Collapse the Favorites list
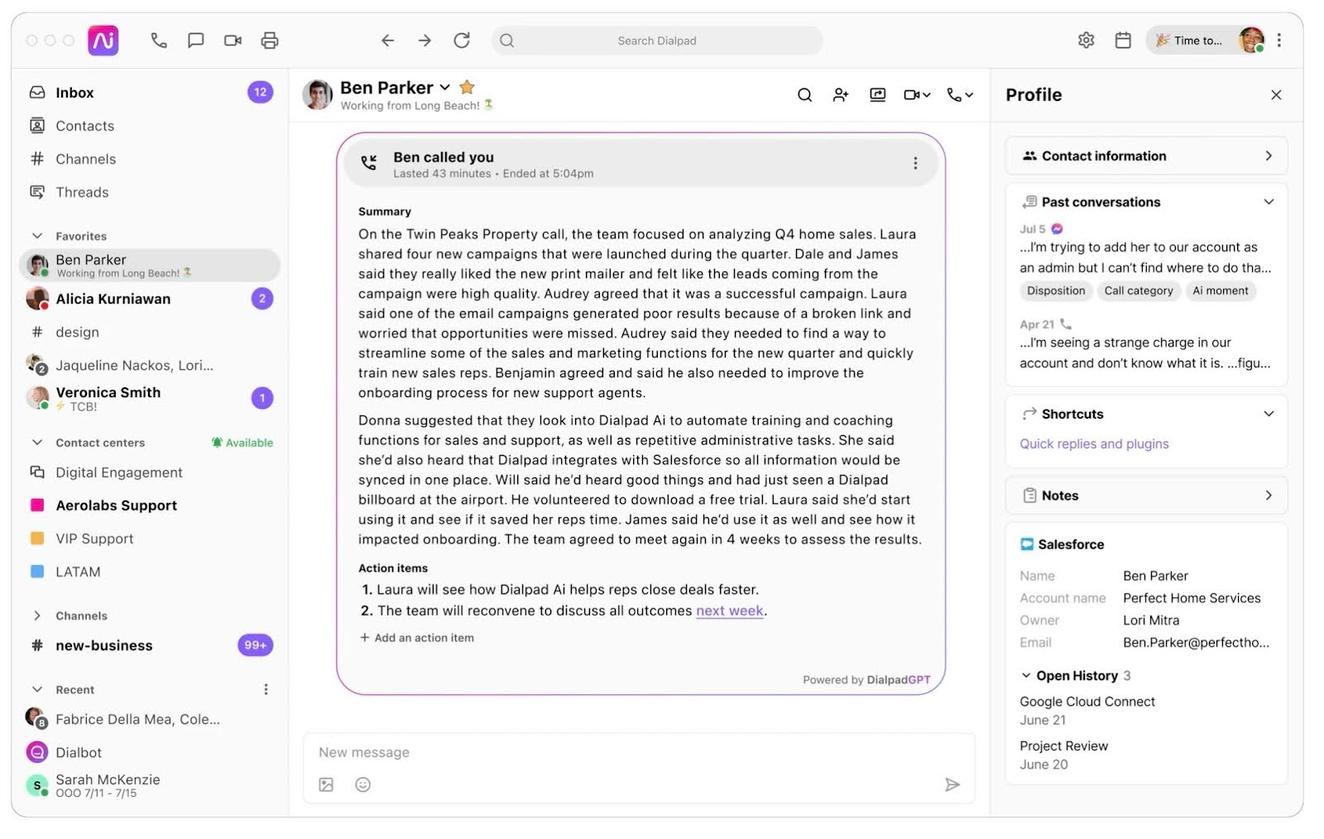The image size is (1324, 839). 37,236
